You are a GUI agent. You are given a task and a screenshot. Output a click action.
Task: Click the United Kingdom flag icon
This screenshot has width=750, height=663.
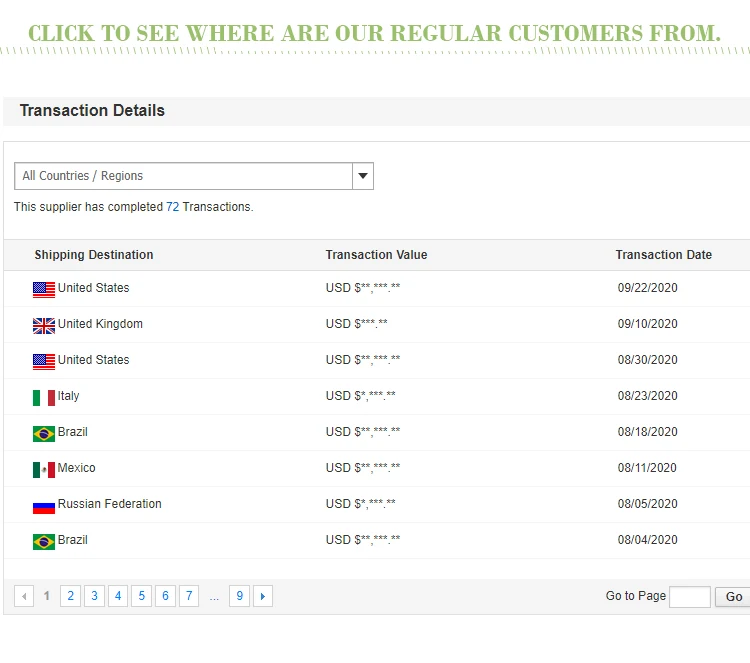point(44,325)
